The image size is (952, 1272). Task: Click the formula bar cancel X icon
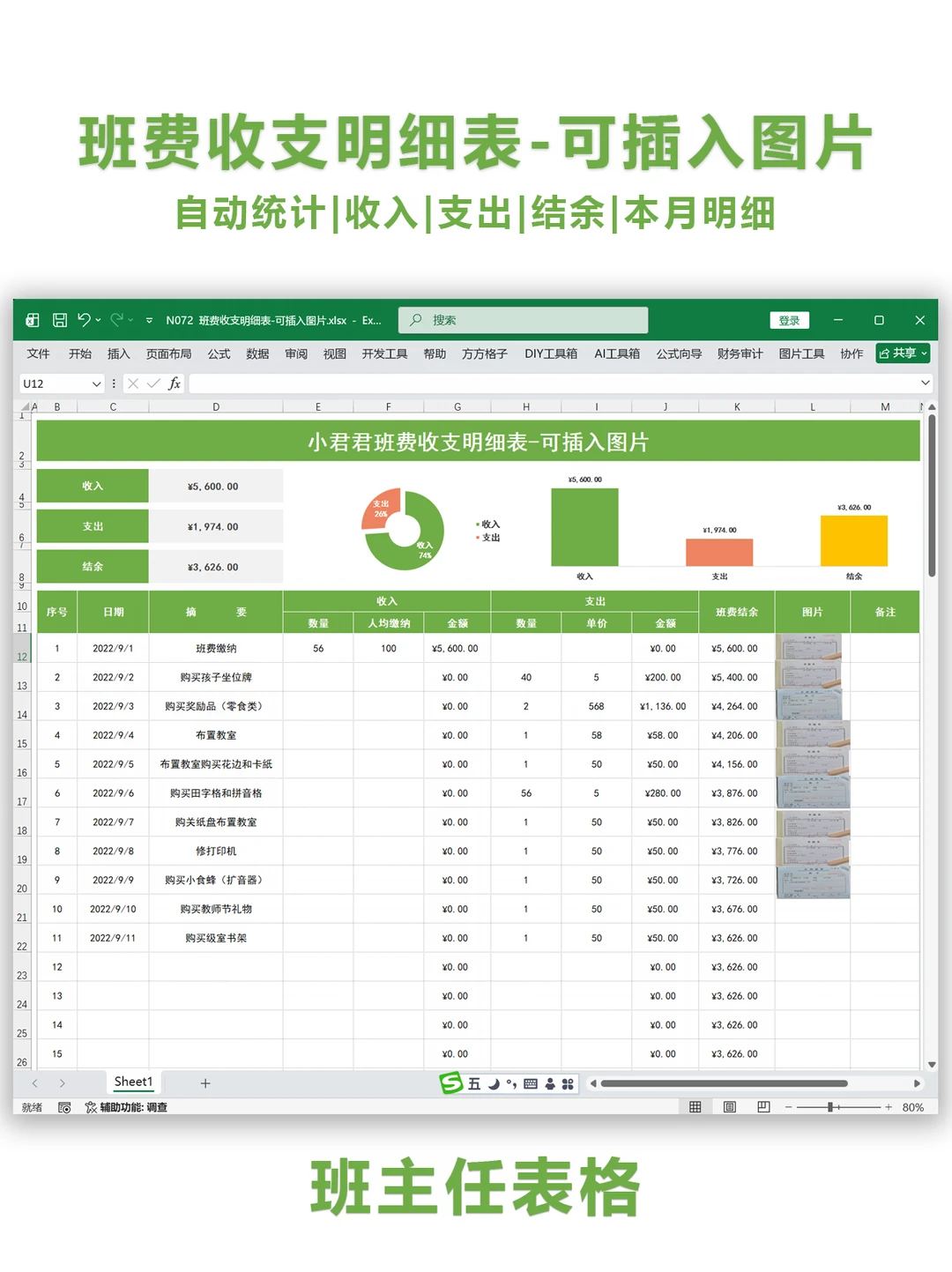(133, 383)
